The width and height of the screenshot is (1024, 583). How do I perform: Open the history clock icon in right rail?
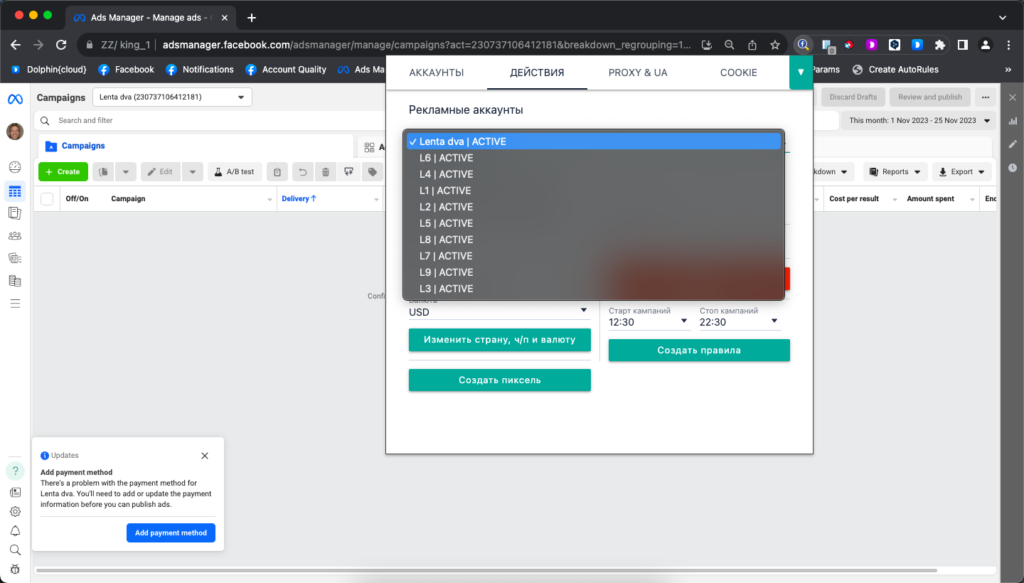(x=1012, y=168)
